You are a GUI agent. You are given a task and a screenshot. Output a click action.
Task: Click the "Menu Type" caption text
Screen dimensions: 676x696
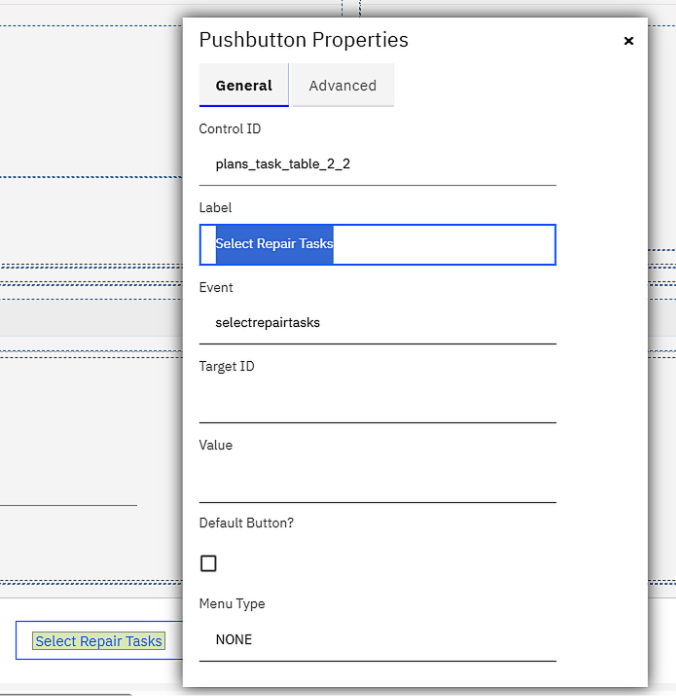[x=232, y=604]
